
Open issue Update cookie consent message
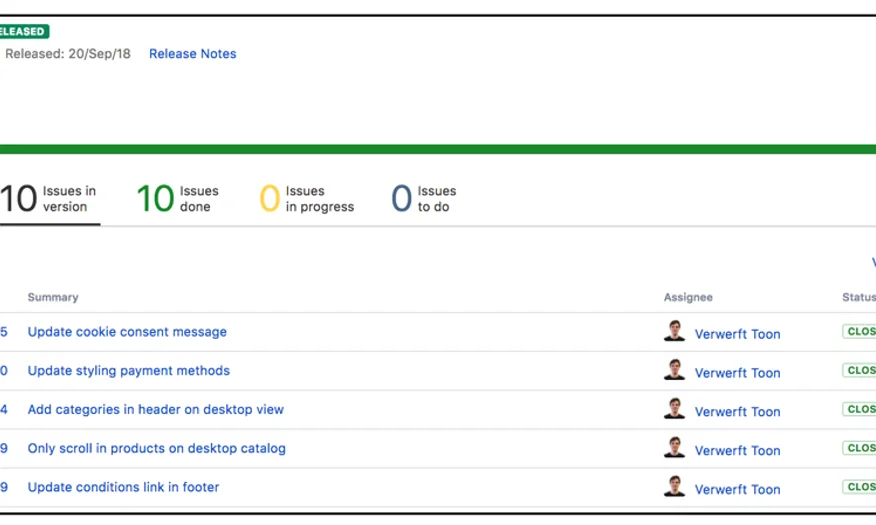click(x=127, y=332)
